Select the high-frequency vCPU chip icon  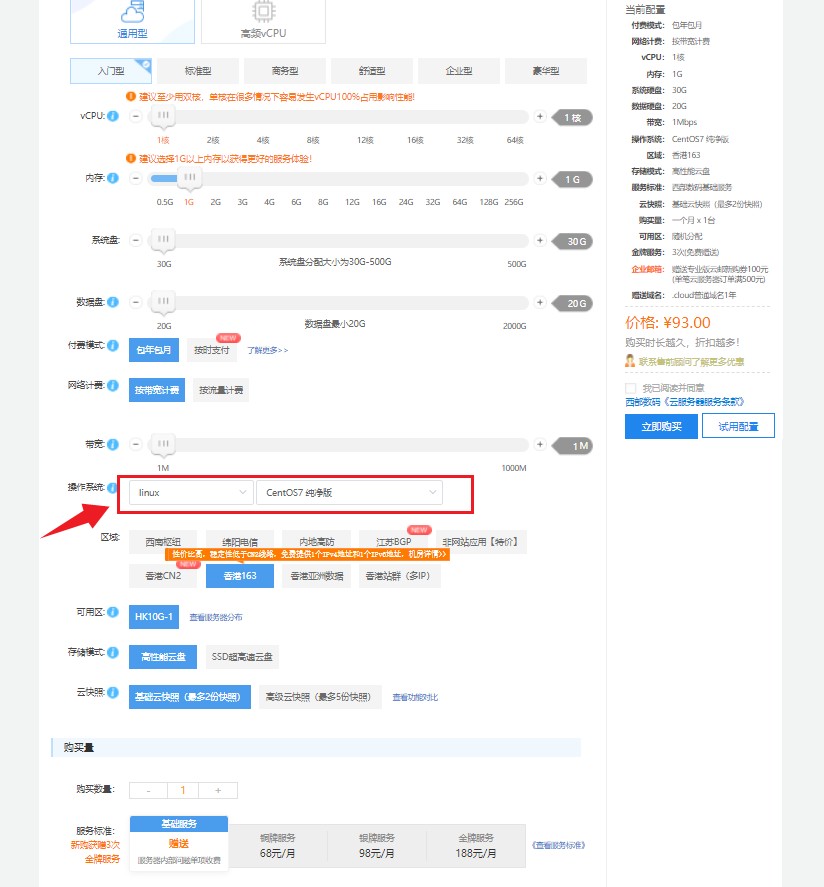pyautogui.click(x=263, y=12)
